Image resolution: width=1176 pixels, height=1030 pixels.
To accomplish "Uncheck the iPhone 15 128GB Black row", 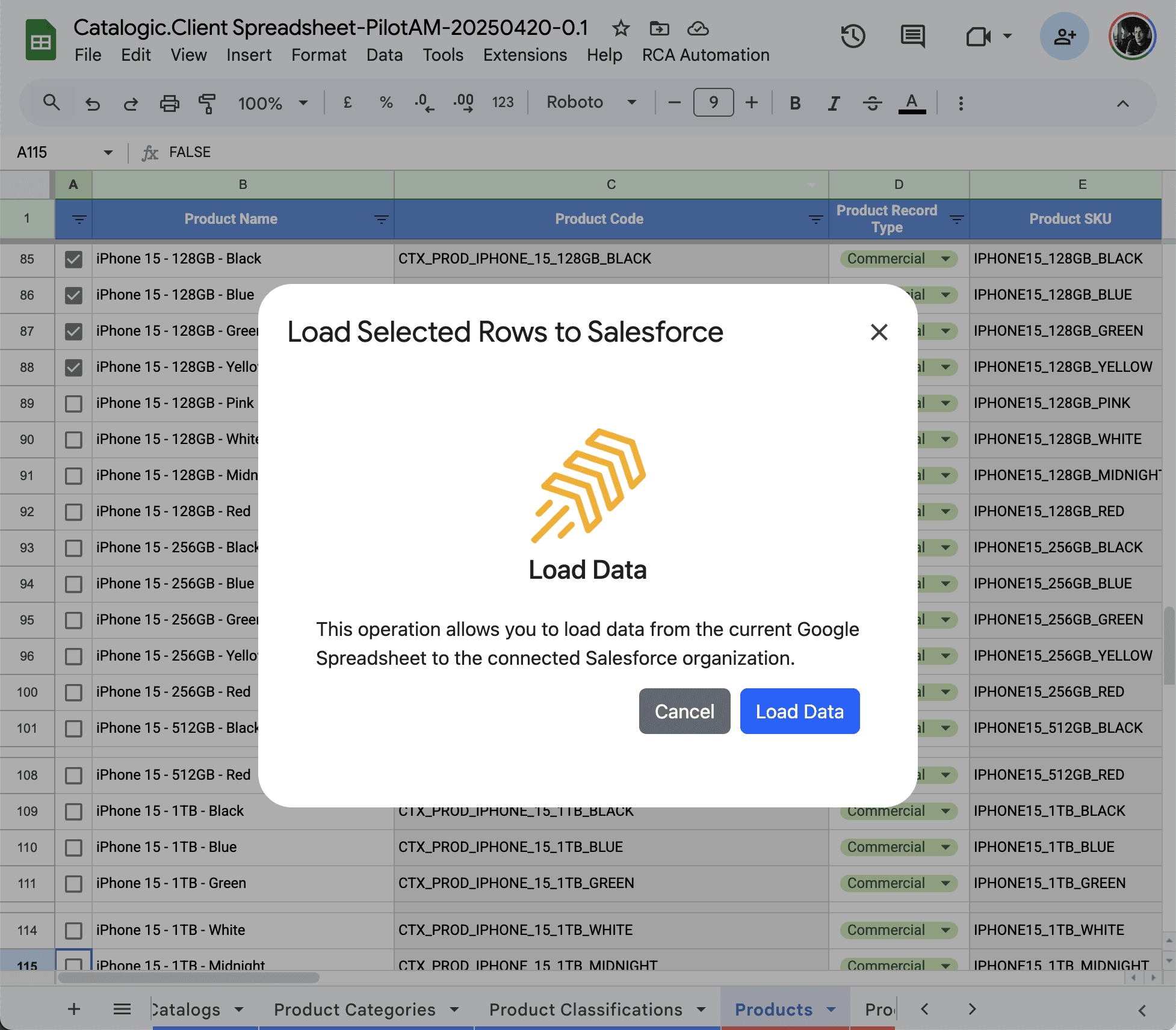I will pos(73,259).
